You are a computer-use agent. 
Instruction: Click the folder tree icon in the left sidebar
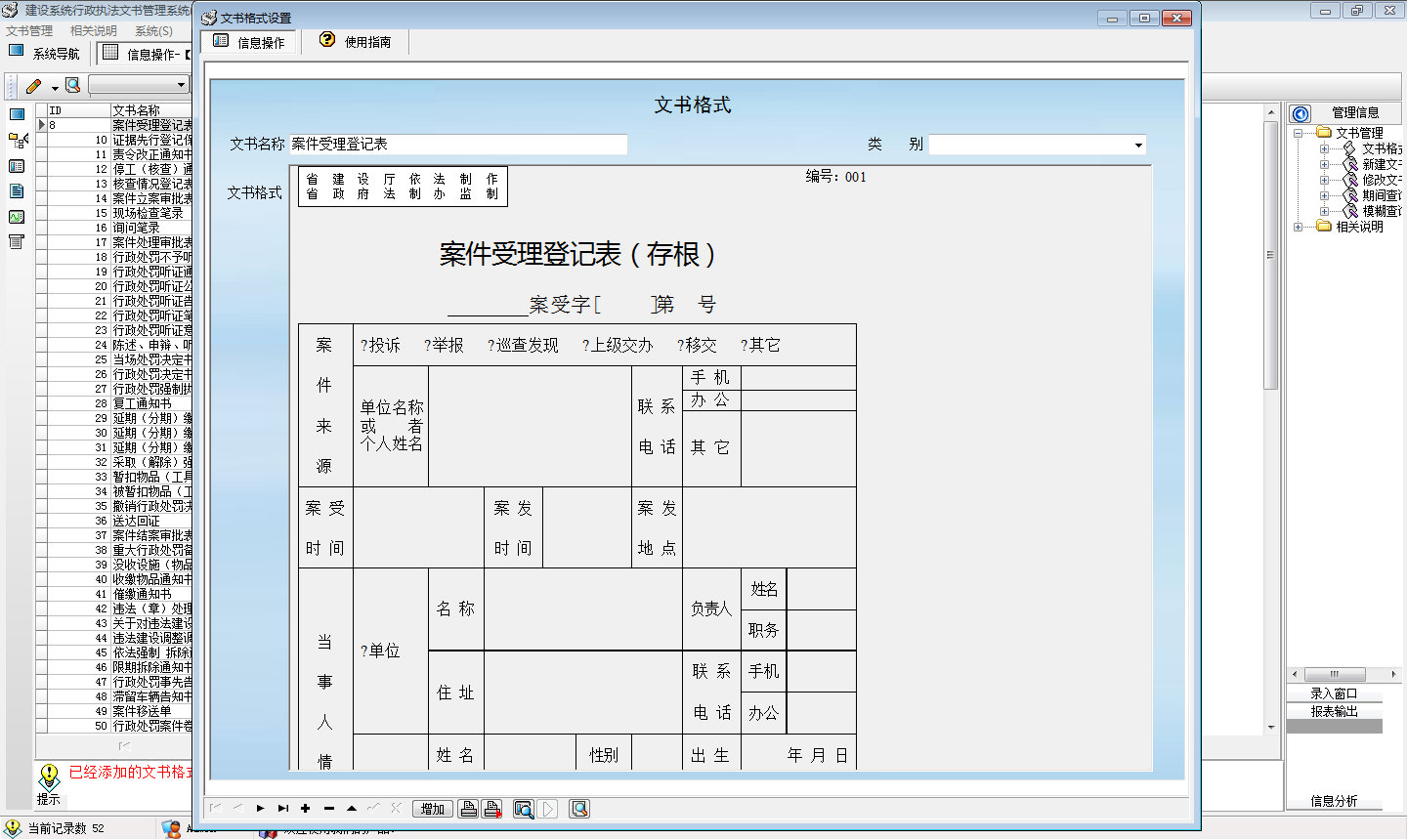(18, 141)
